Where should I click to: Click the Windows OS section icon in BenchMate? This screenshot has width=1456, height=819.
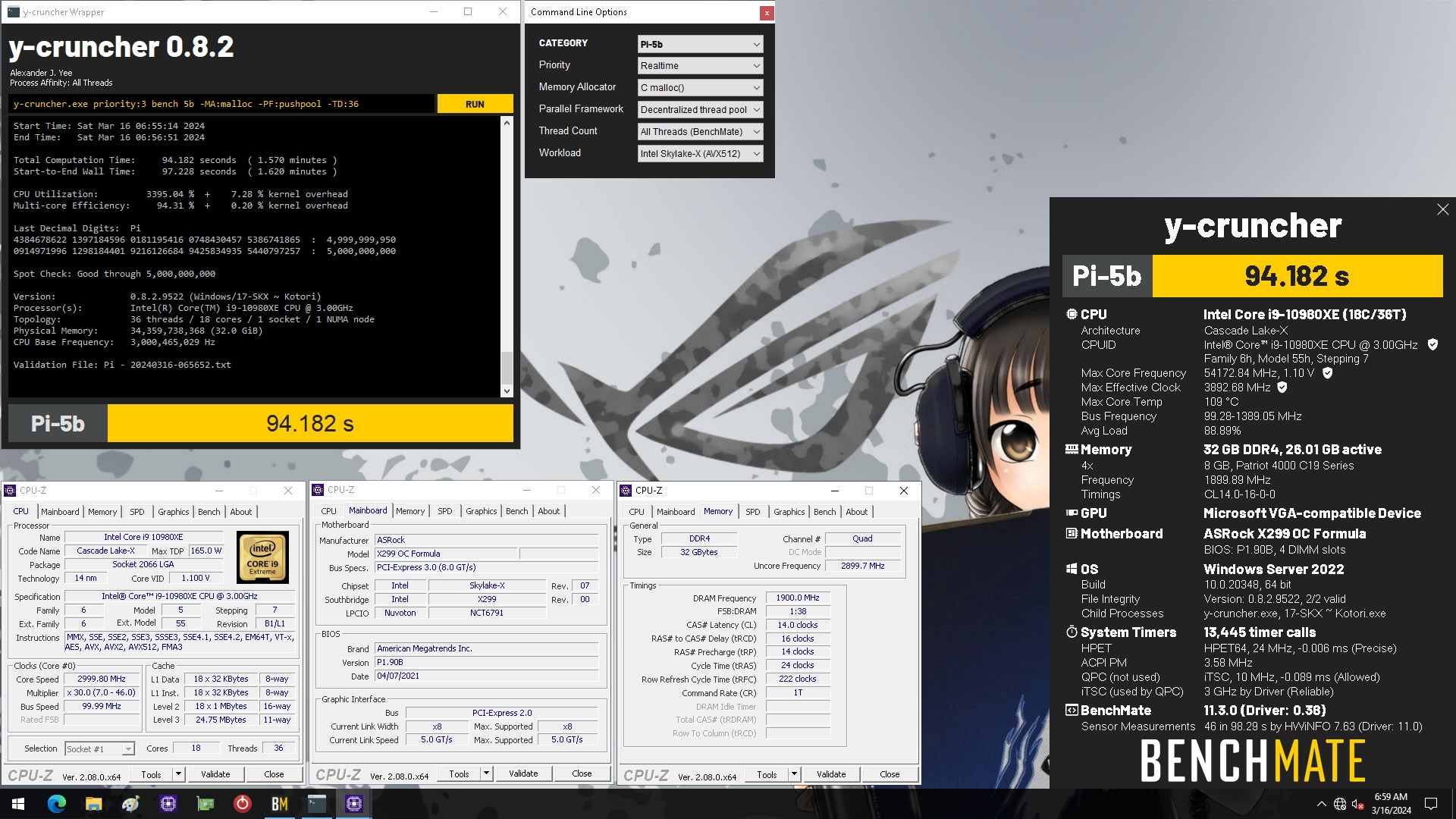click(x=1072, y=569)
